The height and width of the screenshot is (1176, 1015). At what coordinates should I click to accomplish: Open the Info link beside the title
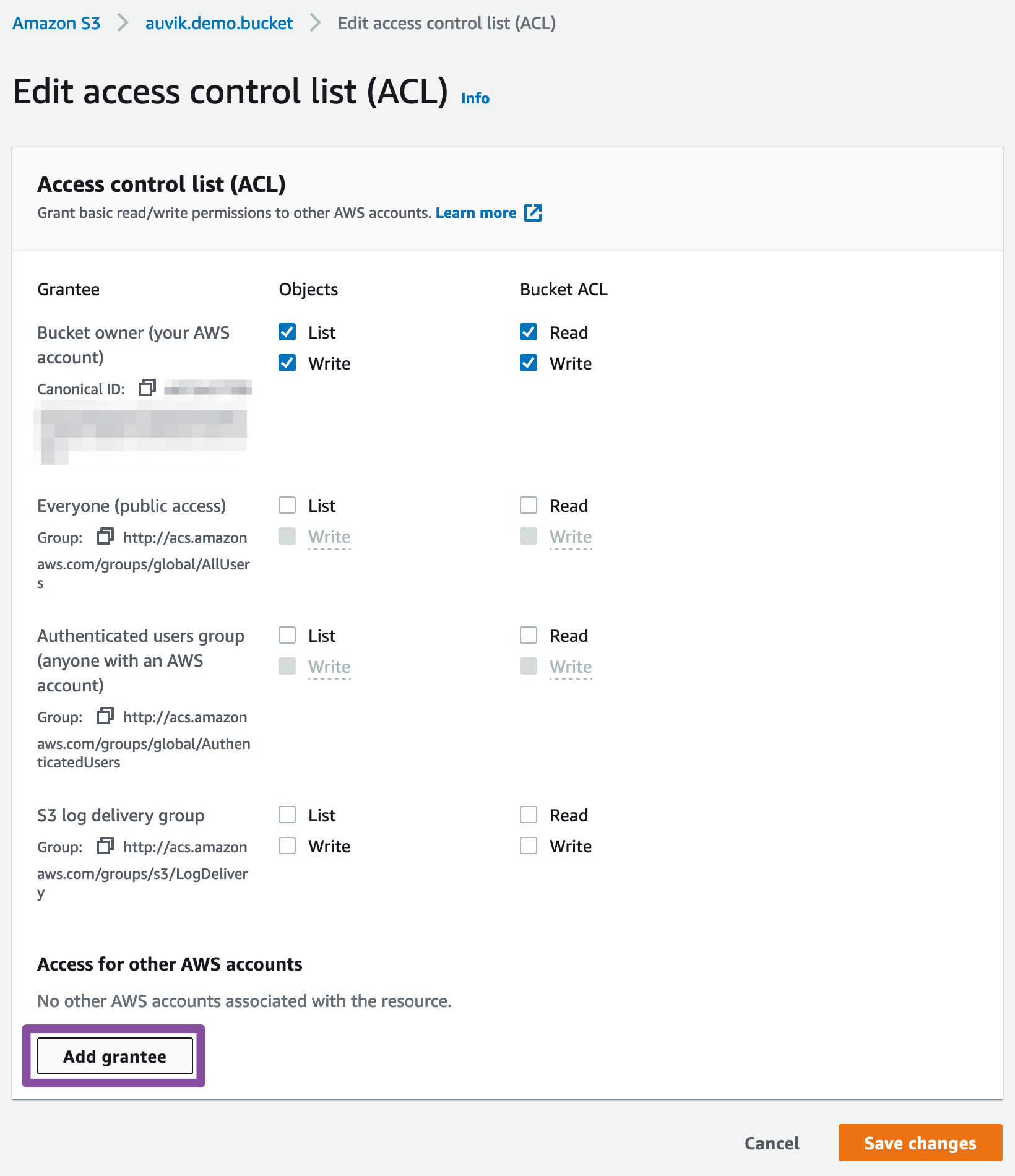click(475, 98)
